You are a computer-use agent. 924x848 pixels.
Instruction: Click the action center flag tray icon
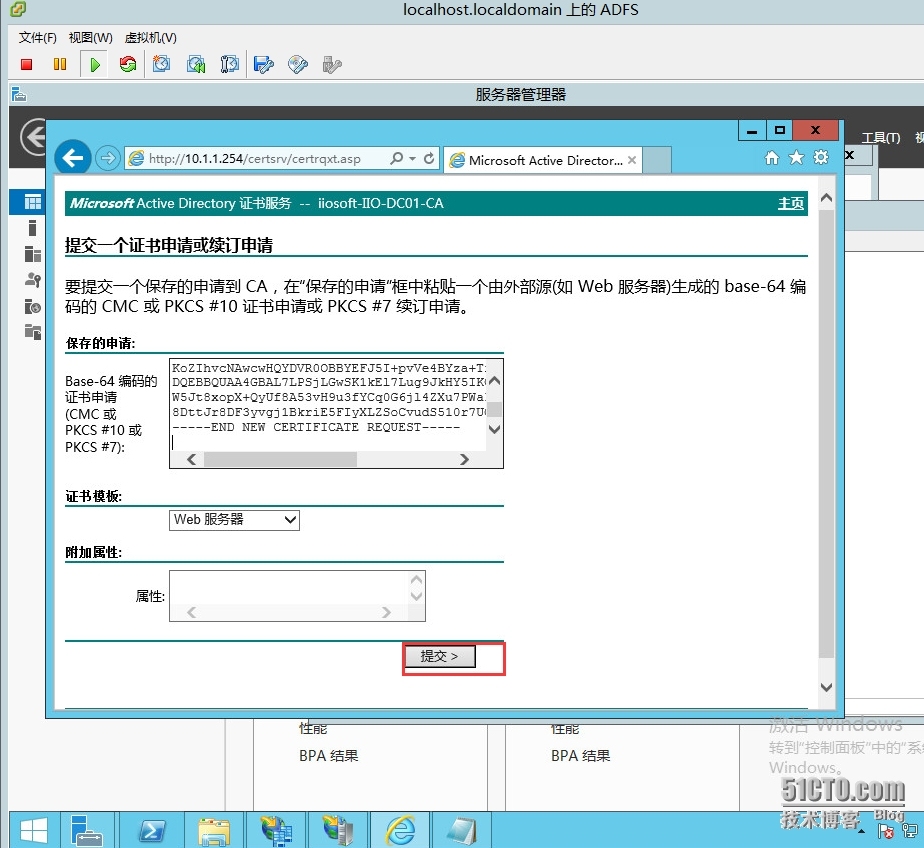886,831
